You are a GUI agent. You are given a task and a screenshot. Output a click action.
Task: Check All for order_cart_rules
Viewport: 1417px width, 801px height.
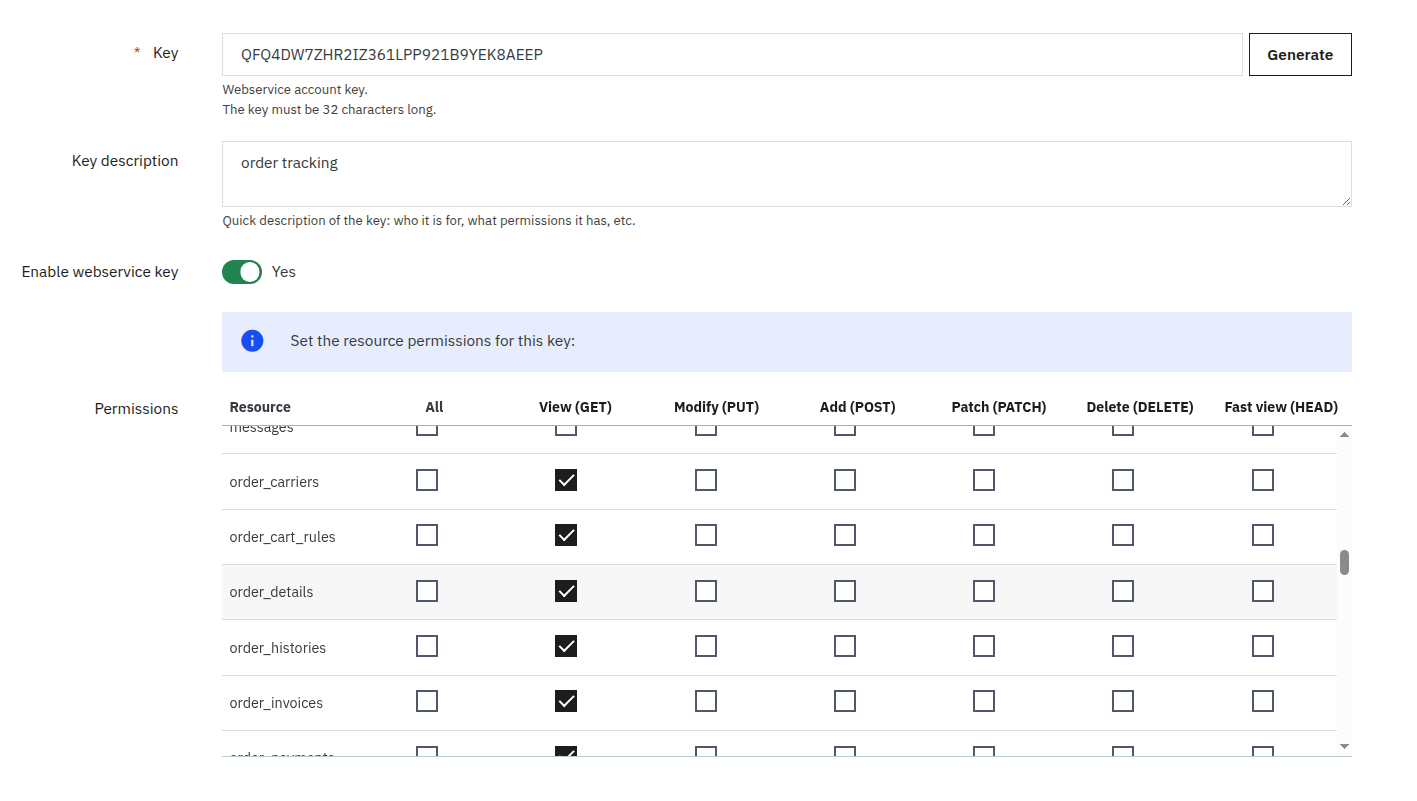[x=427, y=536]
